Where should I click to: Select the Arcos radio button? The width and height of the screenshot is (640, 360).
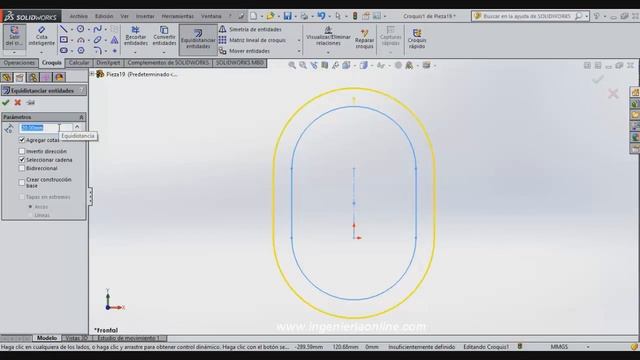point(30,207)
